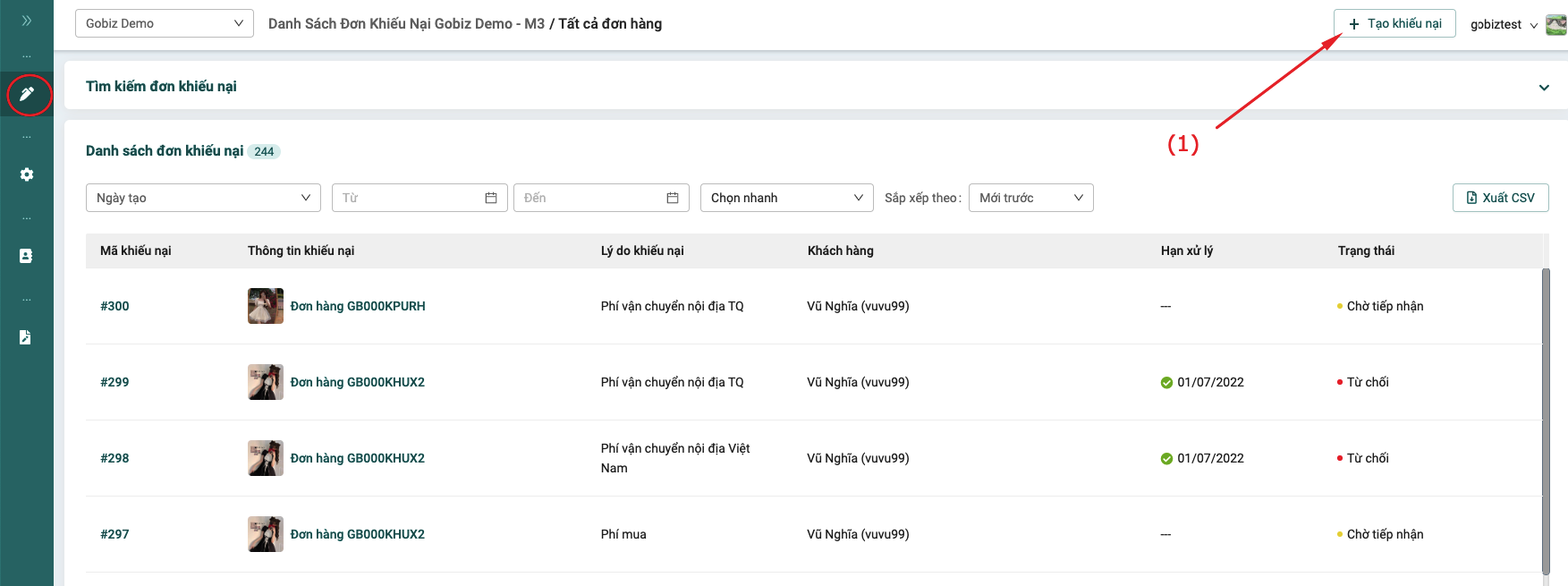Viewport: 1568px width, 586px height.
Task: Open the Mới trước sort order dropdown
Action: point(1030,198)
